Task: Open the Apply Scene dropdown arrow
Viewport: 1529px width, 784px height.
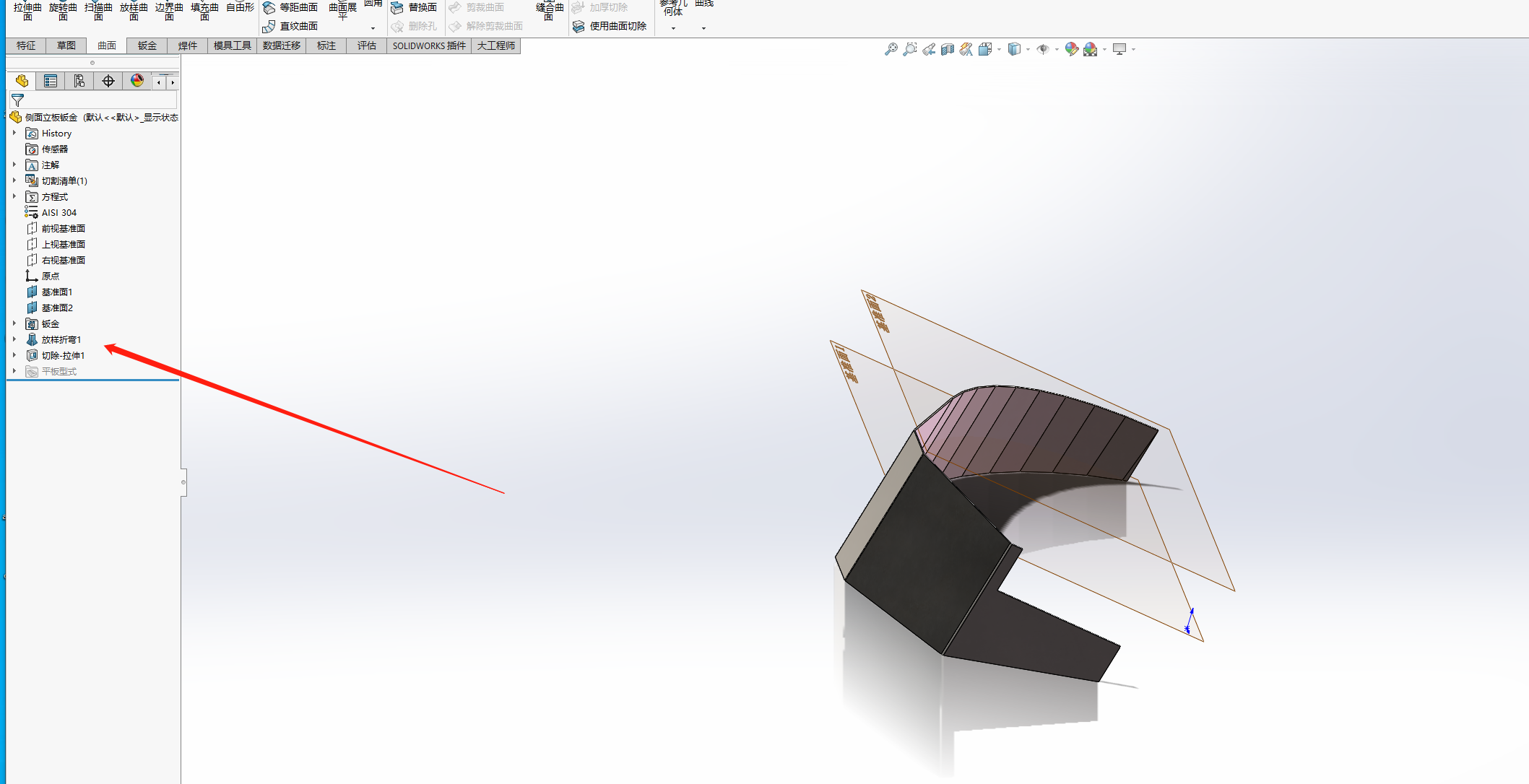Action: coord(1104,49)
